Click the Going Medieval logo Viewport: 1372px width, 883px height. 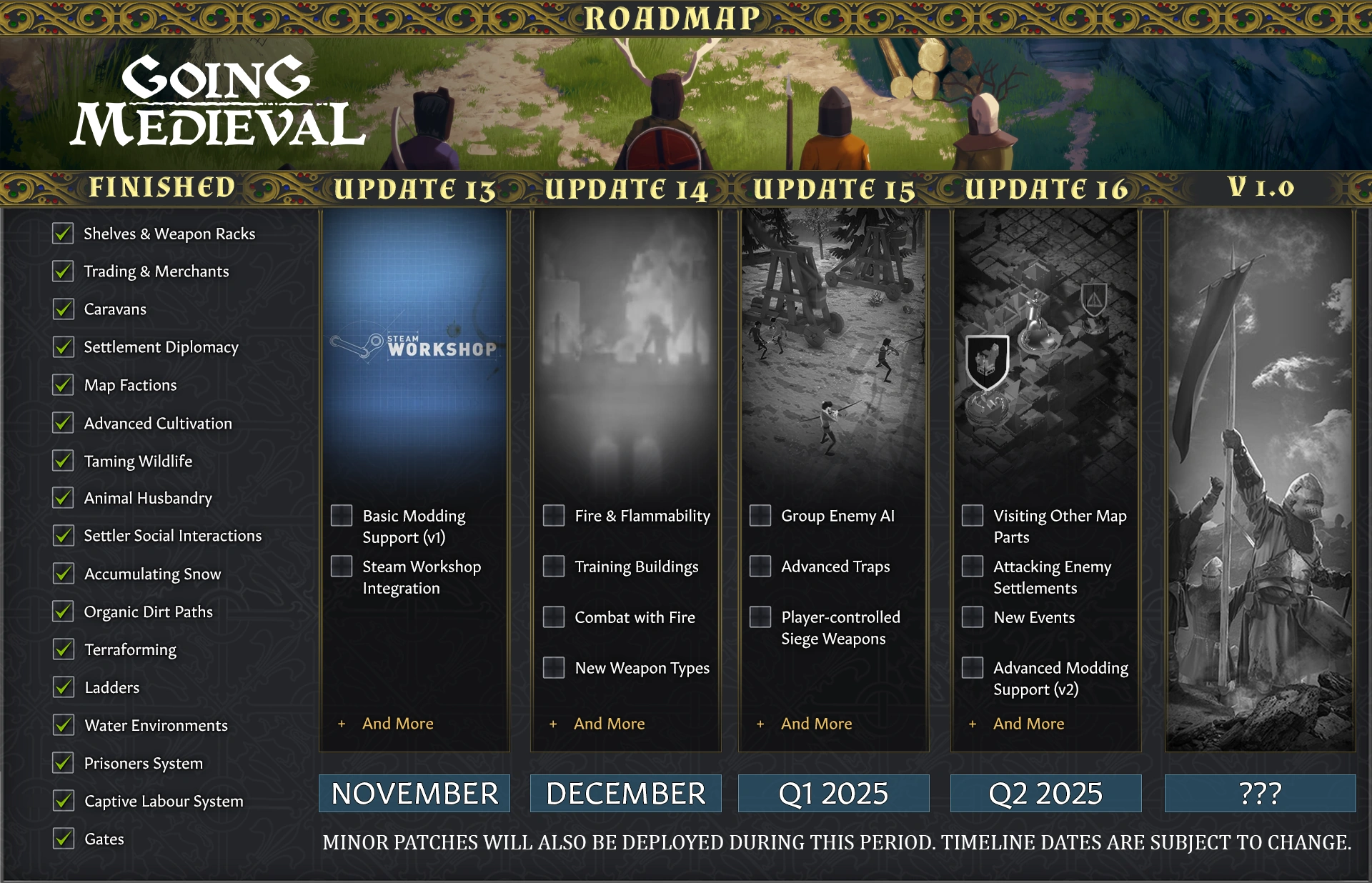tap(218, 101)
